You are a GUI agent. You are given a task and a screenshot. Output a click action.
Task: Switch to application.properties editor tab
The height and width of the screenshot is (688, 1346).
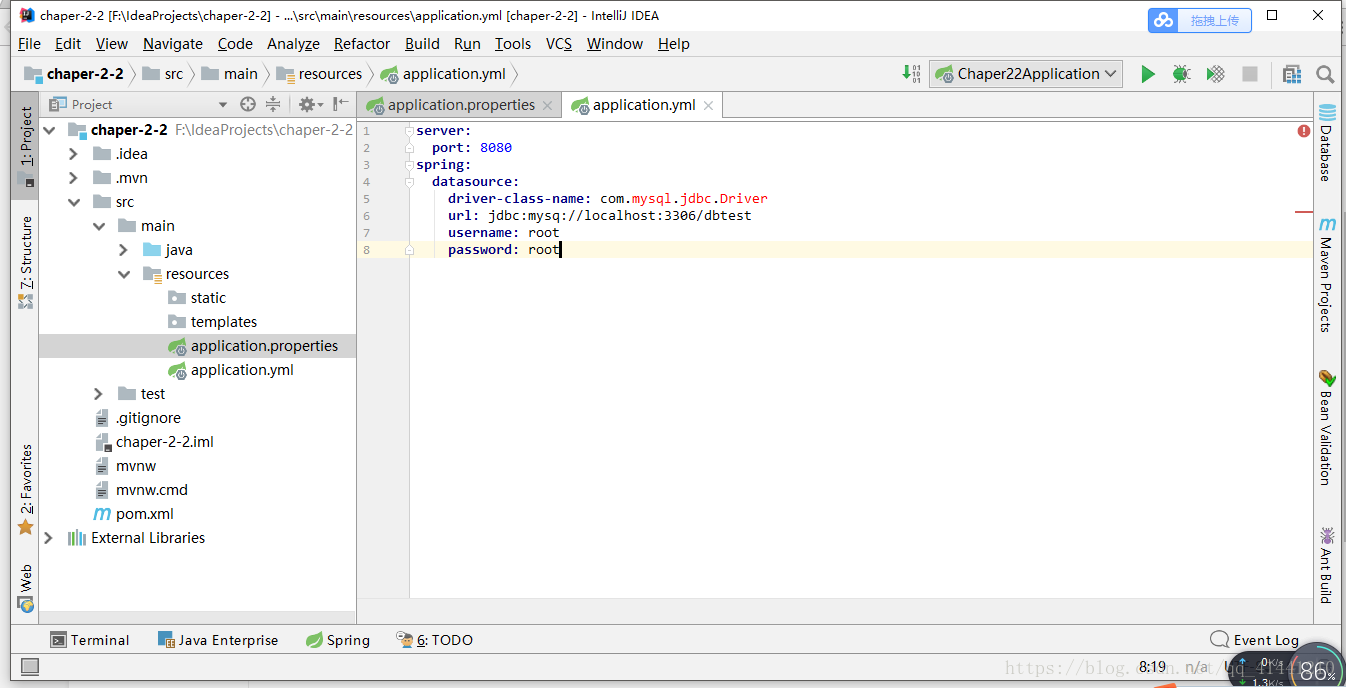(x=461, y=105)
